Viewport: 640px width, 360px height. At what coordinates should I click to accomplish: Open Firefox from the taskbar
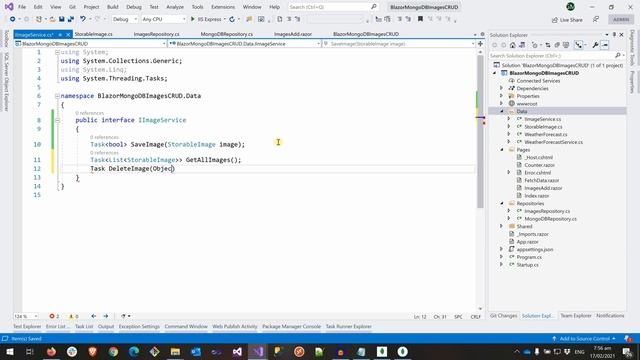point(51,351)
